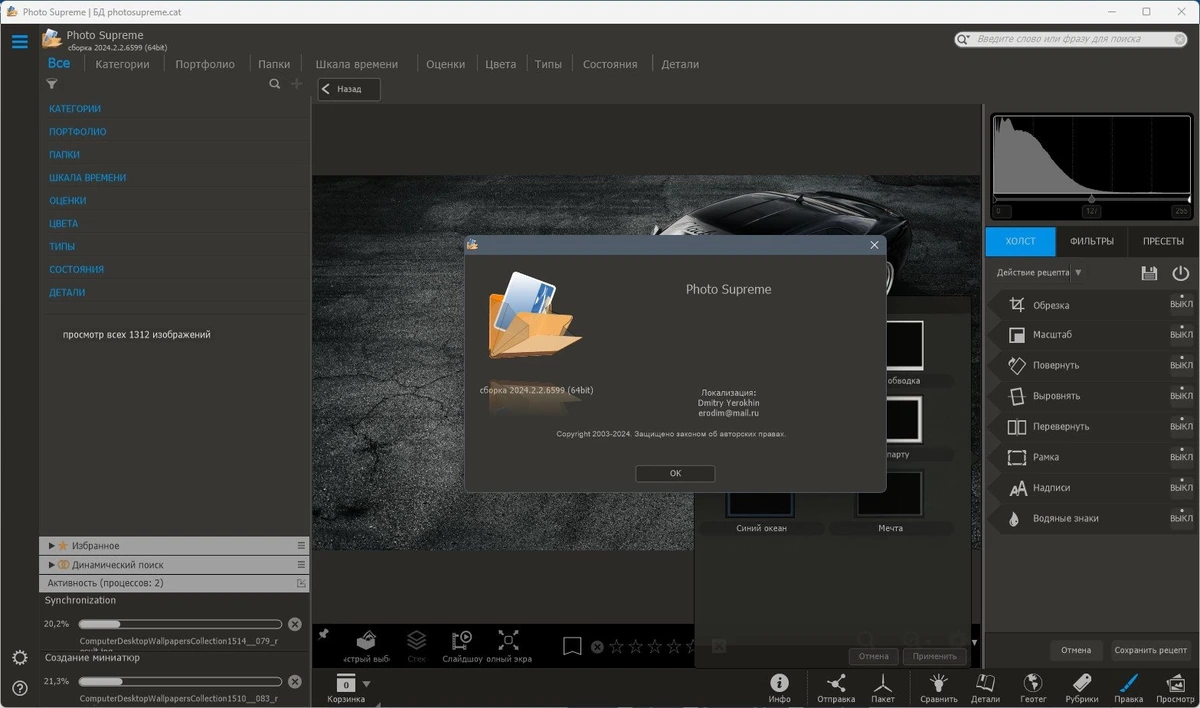The image size is (1200, 708).
Task: Cancel the Synchronization process
Action: point(294,624)
